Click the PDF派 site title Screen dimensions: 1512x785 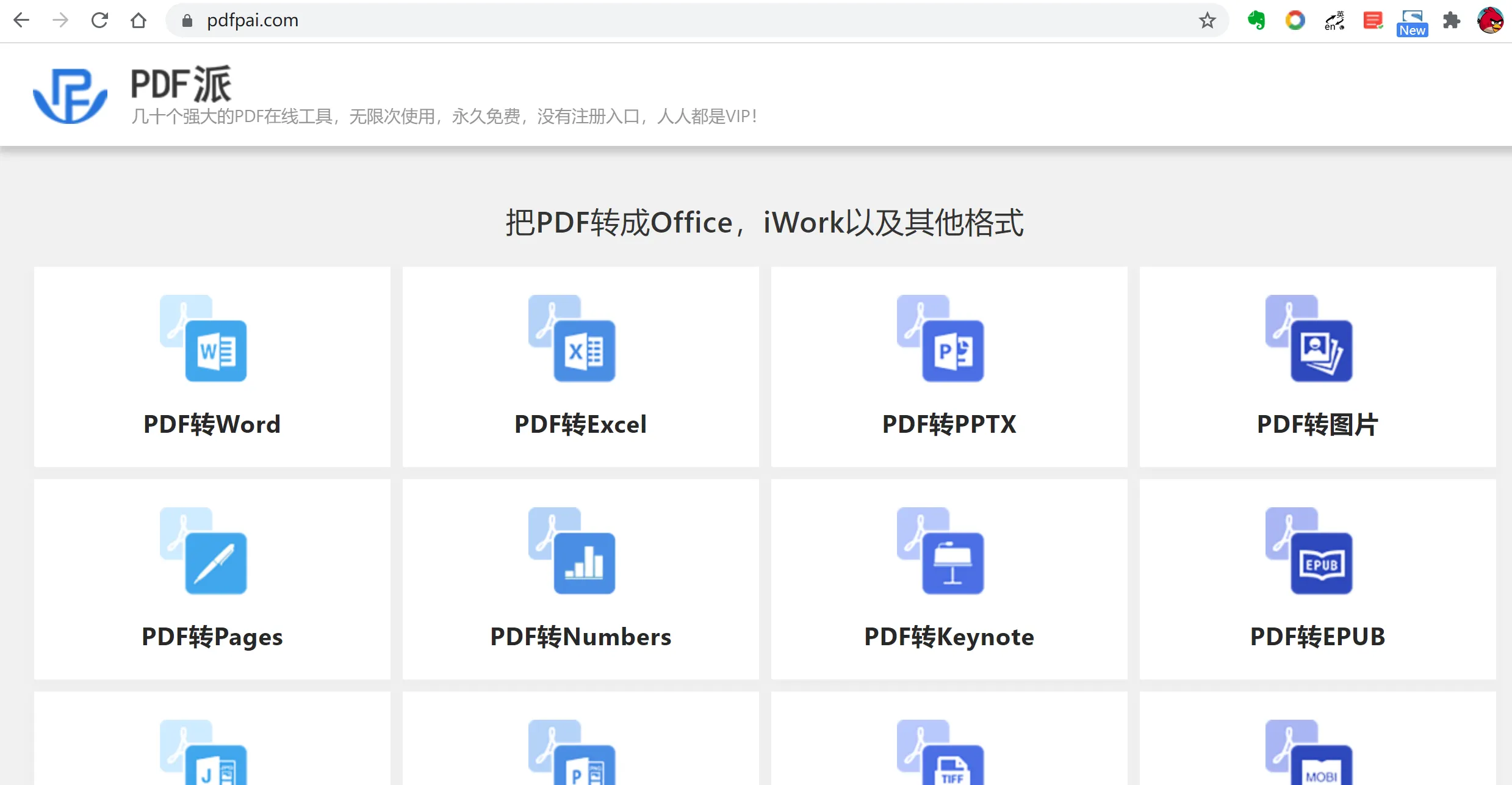coord(181,84)
